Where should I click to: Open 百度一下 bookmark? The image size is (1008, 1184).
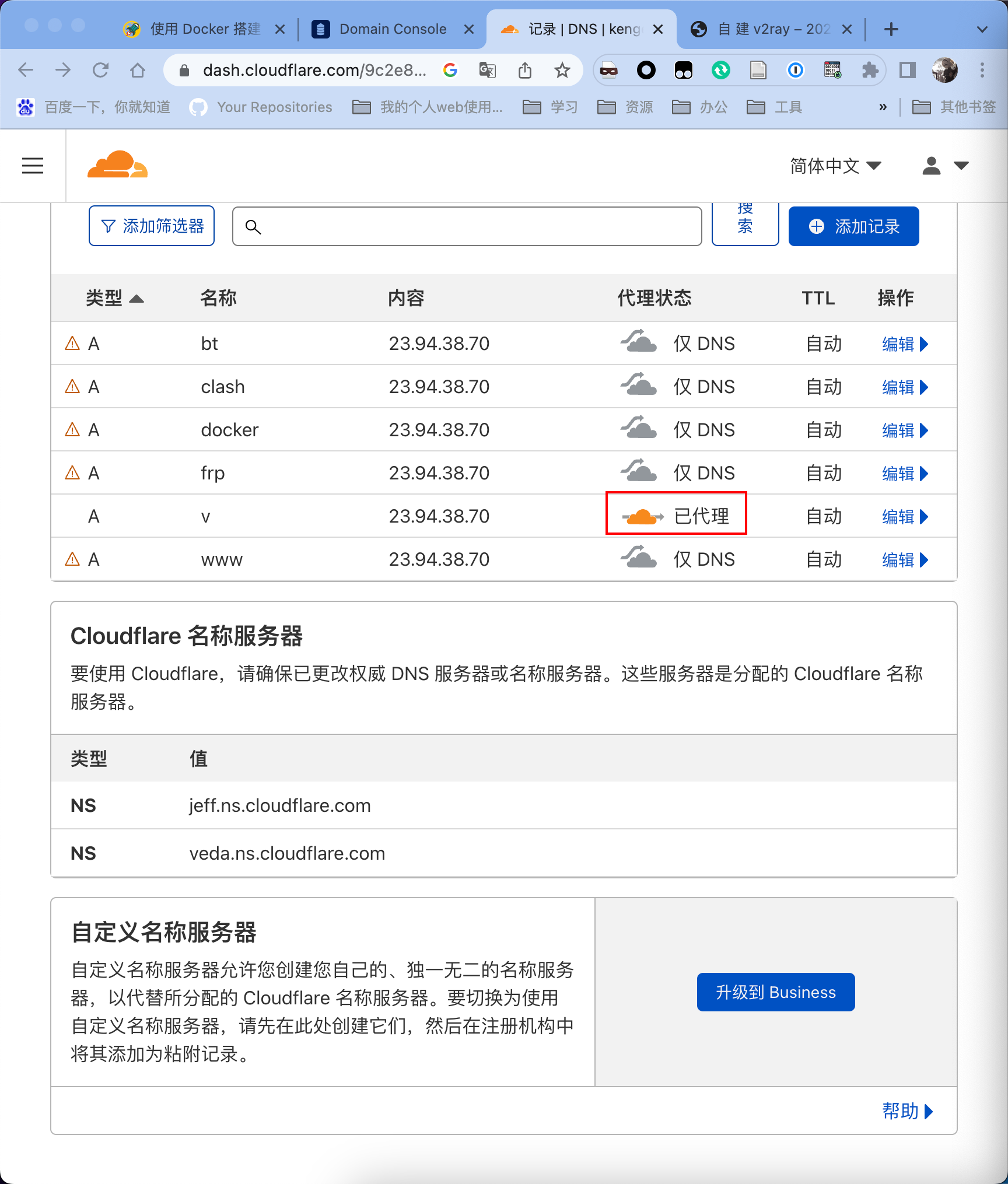[93, 107]
